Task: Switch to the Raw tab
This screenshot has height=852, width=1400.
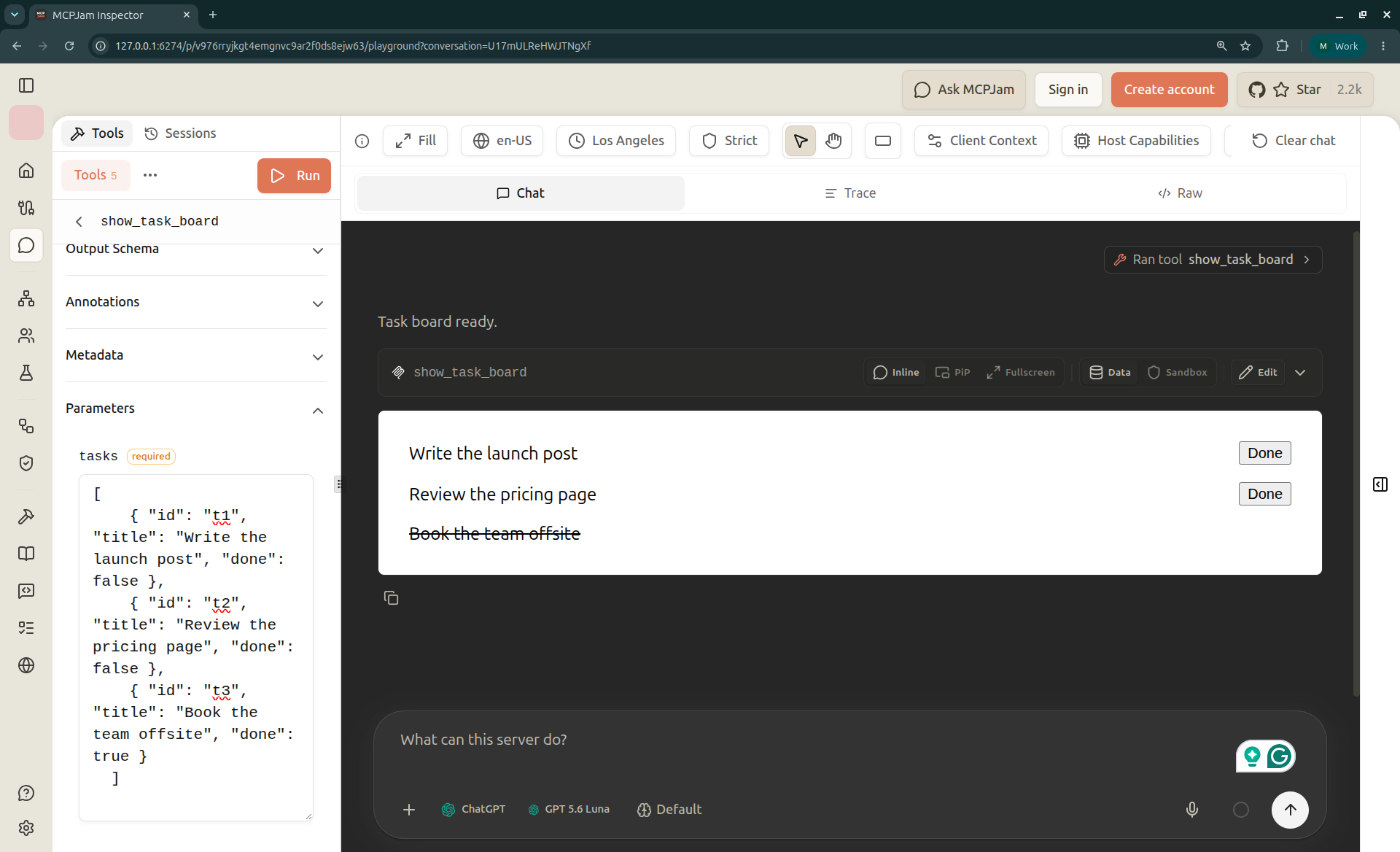Action: point(1180,193)
